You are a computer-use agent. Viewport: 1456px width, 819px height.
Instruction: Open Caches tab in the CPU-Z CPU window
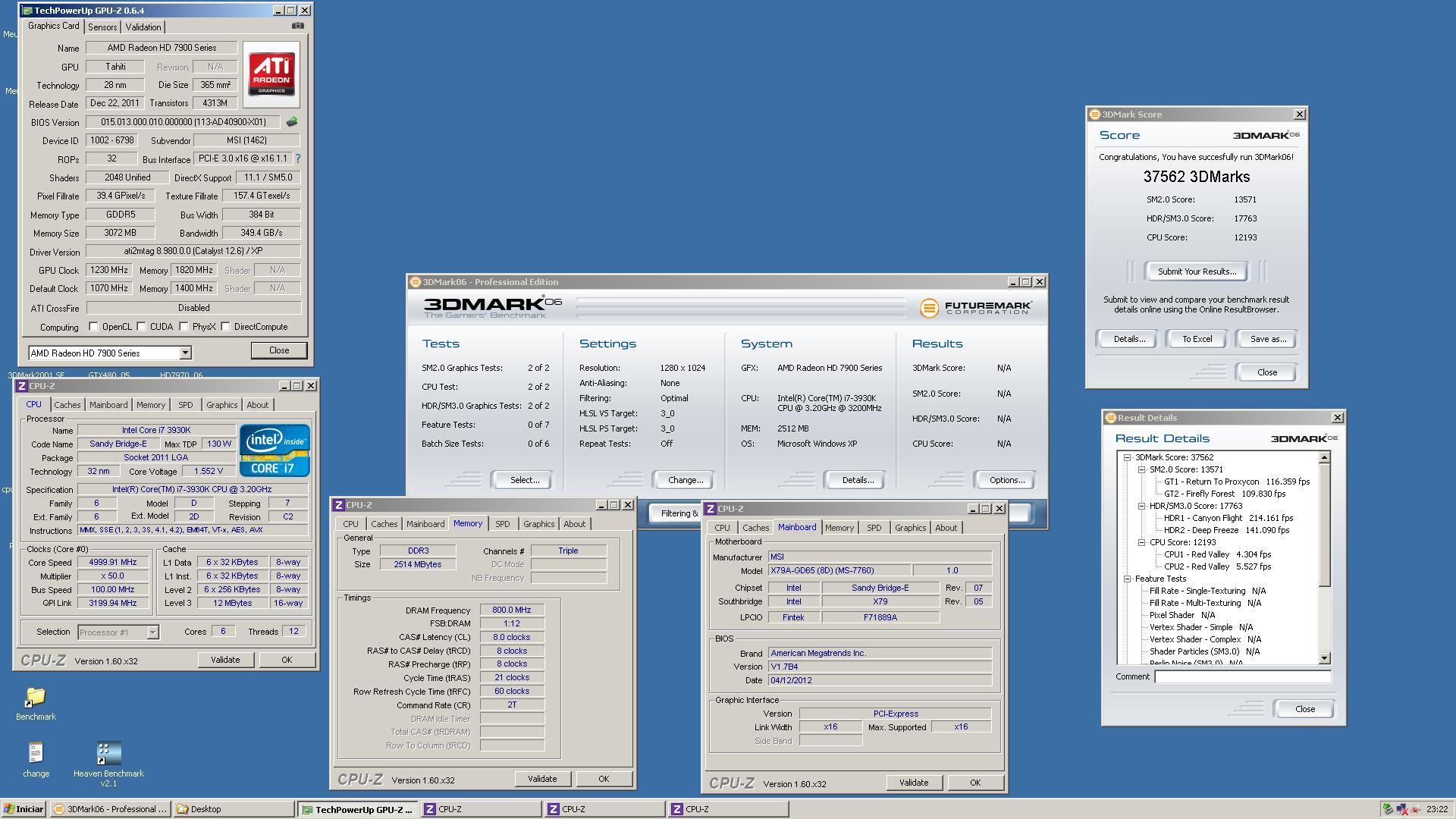point(67,405)
